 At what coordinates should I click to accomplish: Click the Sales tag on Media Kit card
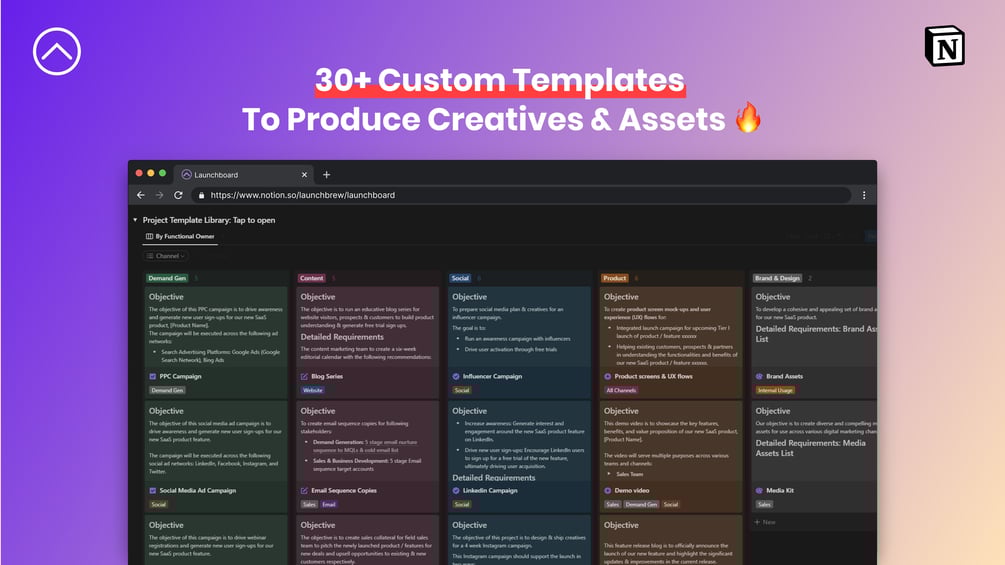click(764, 504)
